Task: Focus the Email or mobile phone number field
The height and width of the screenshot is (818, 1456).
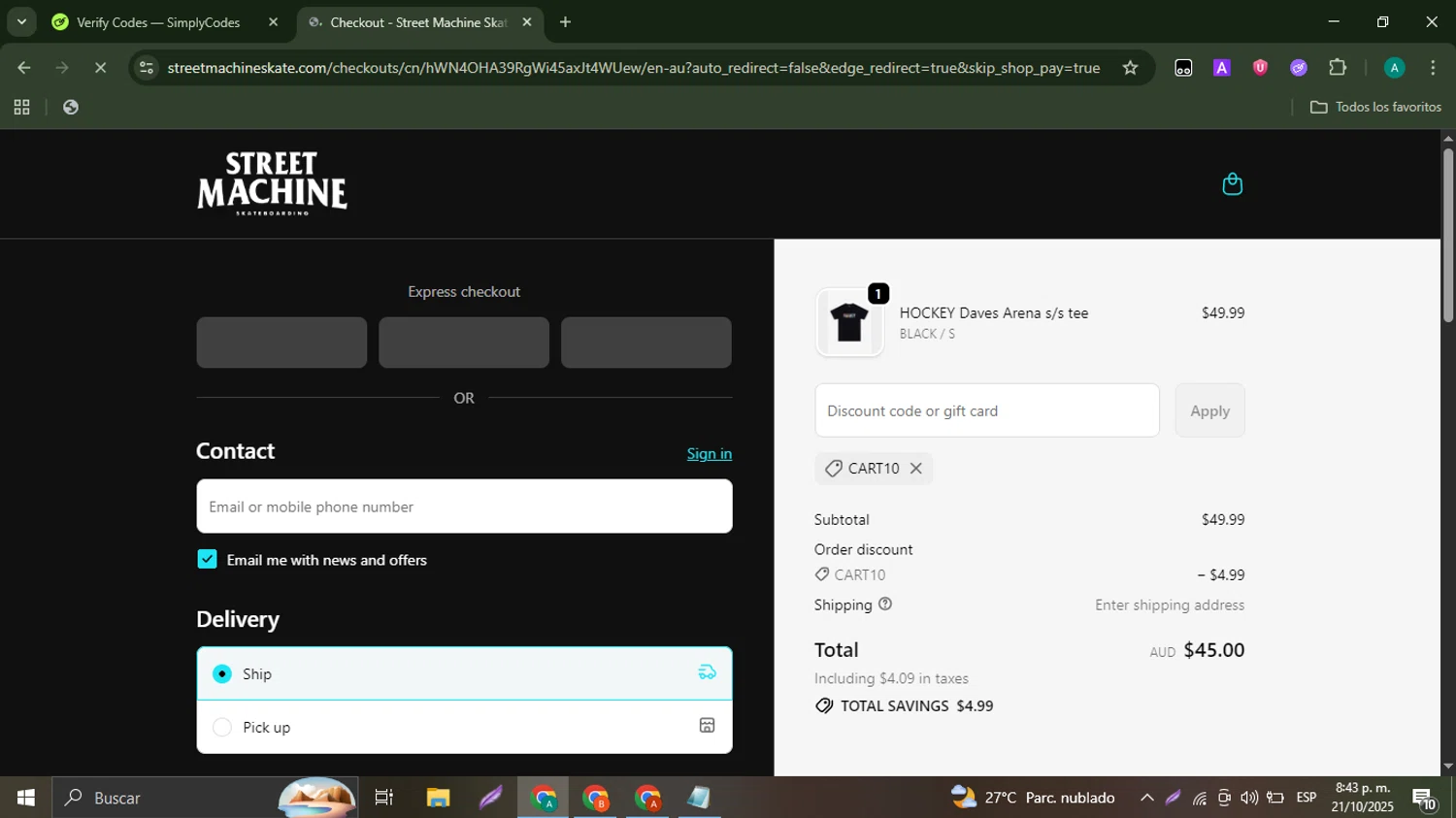Action: pos(464,506)
